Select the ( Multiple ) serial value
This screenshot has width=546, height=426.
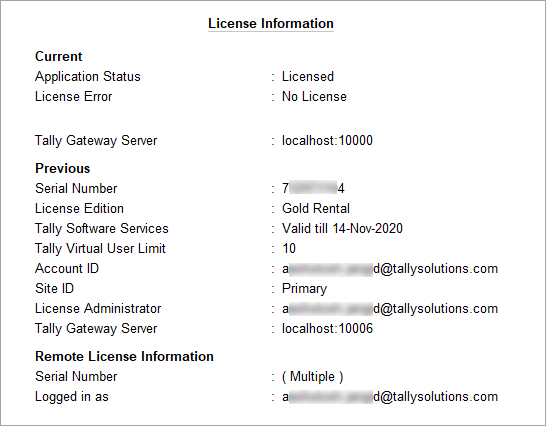point(313,377)
